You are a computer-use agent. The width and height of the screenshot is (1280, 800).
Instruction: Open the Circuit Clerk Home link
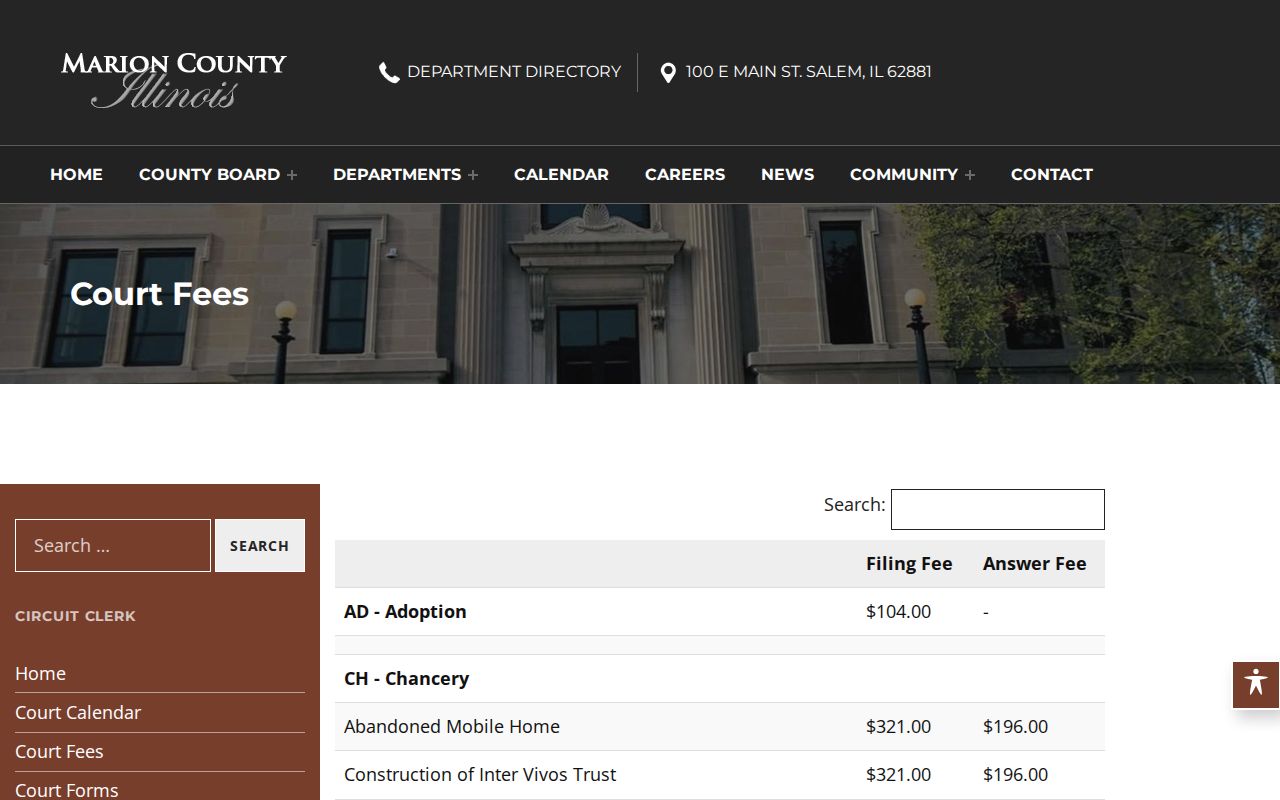pyautogui.click(x=40, y=674)
